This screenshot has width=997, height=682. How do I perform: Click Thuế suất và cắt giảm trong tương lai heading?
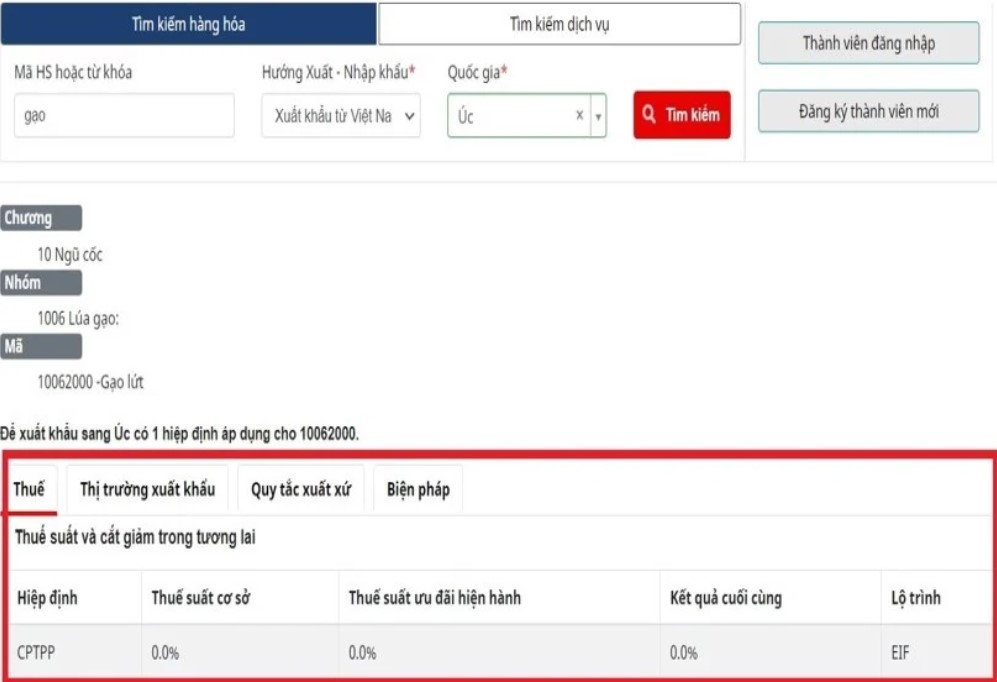click(x=135, y=537)
